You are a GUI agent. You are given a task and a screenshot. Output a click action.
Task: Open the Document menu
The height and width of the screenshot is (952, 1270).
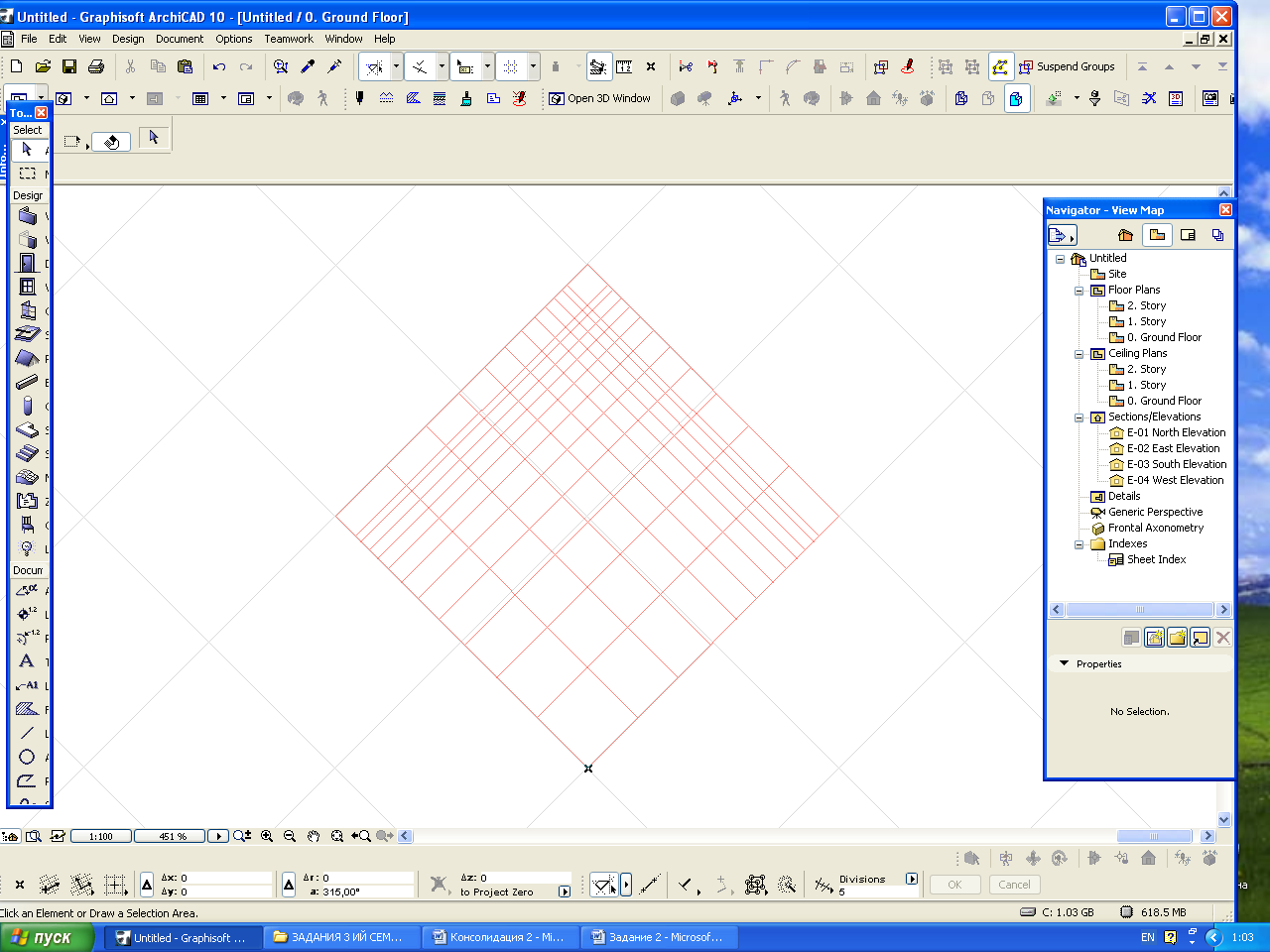(x=180, y=39)
